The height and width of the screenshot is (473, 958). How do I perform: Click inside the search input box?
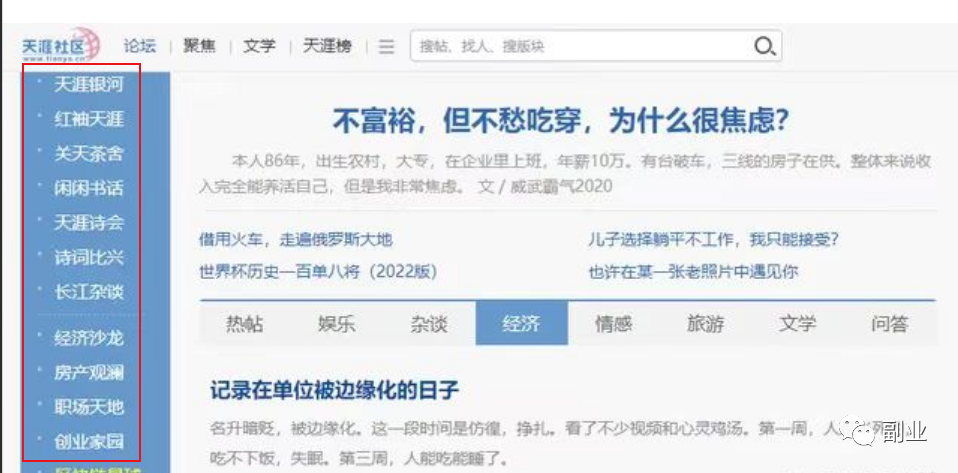pyautogui.click(x=580, y=46)
